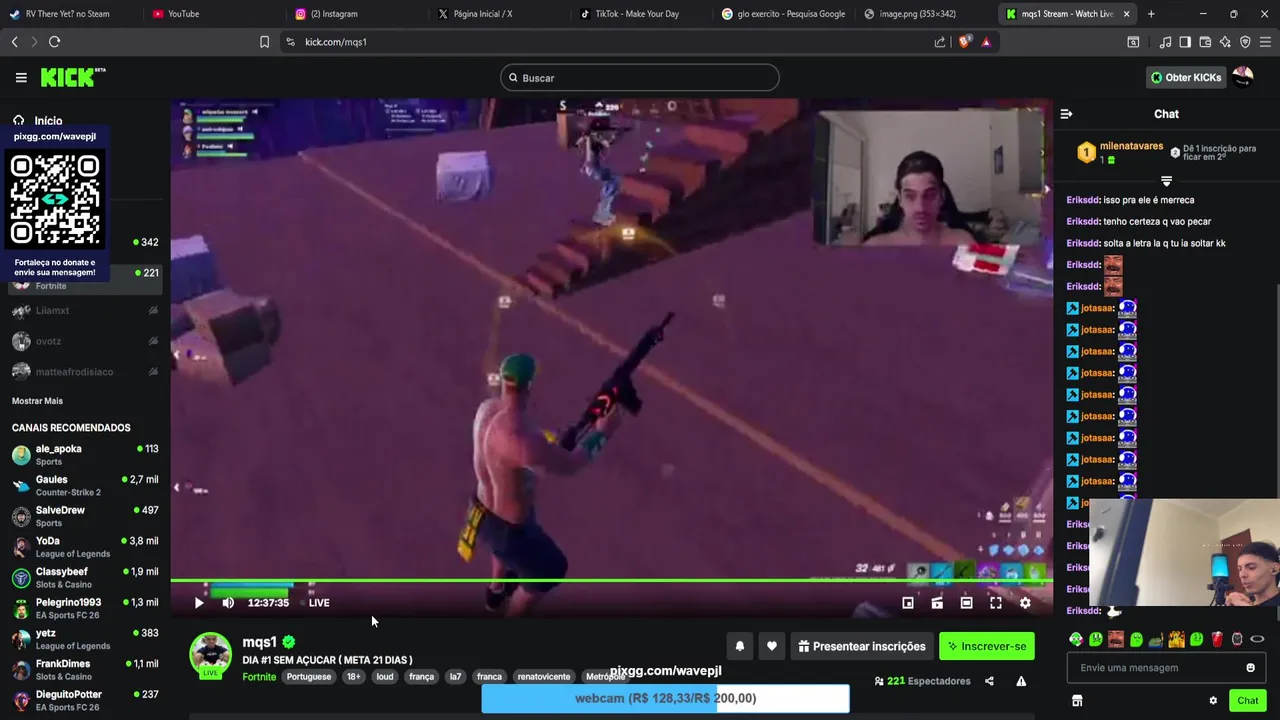
Task: Open the Brave music playlist icon
Action: click(x=1165, y=42)
